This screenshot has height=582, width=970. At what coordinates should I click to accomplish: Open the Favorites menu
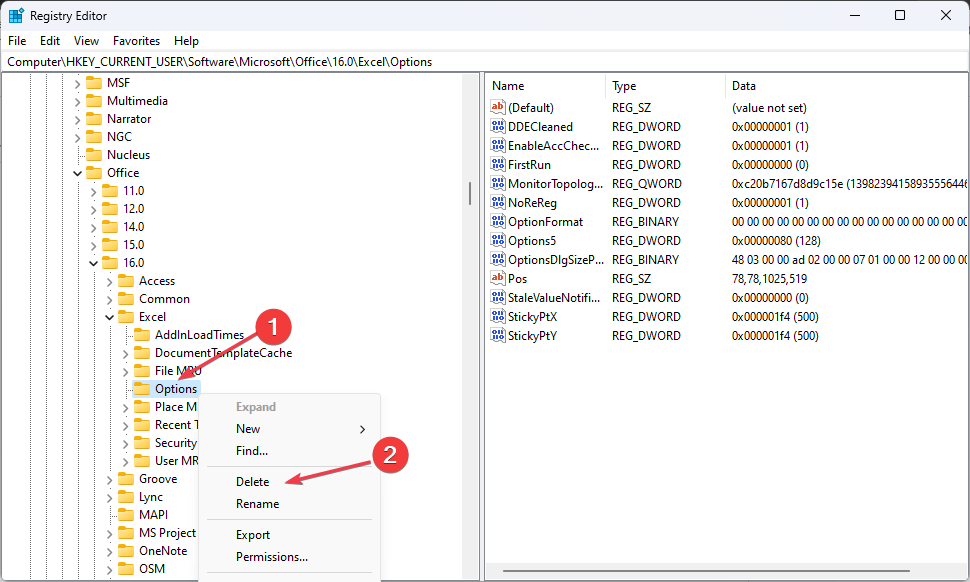pyautogui.click(x=136, y=41)
